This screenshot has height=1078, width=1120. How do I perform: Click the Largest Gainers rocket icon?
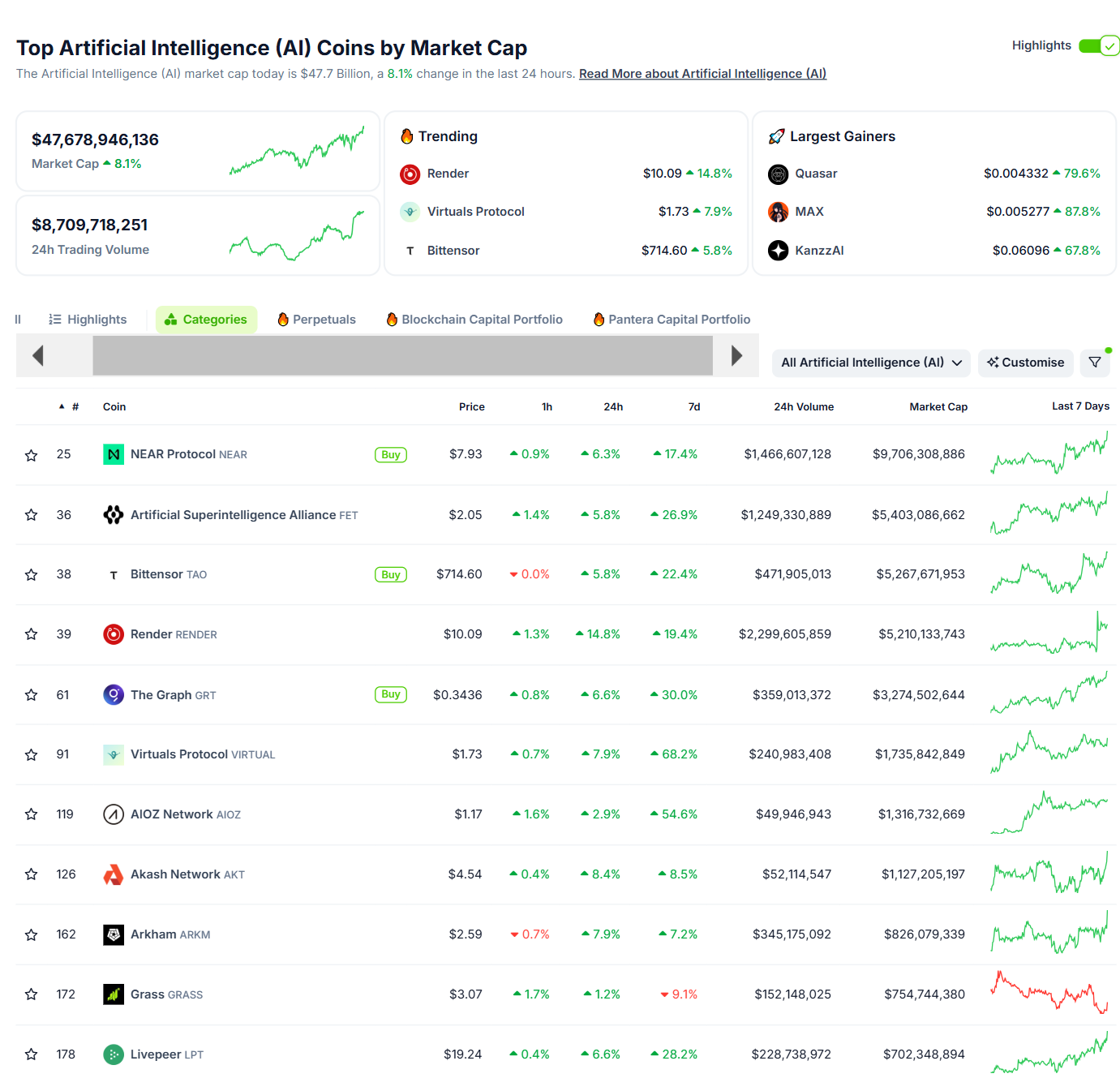[x=777, y=136]
